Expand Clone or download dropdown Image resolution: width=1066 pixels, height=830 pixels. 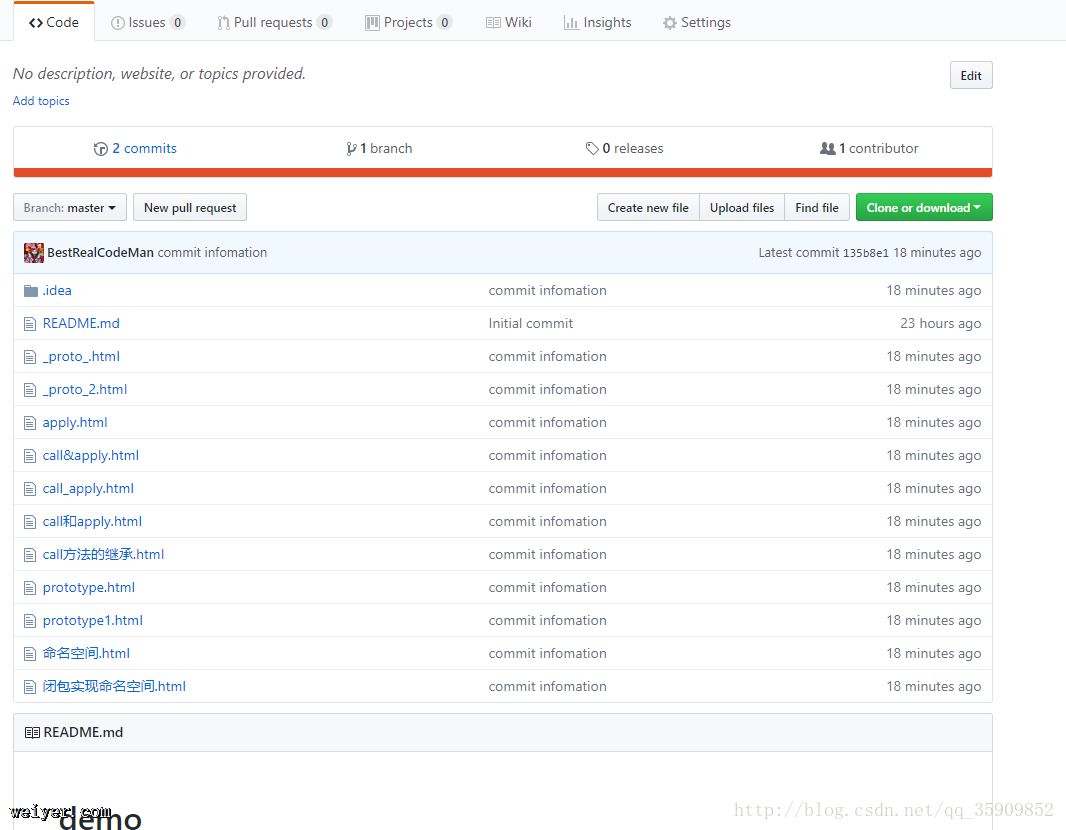[x=924, y=207]
